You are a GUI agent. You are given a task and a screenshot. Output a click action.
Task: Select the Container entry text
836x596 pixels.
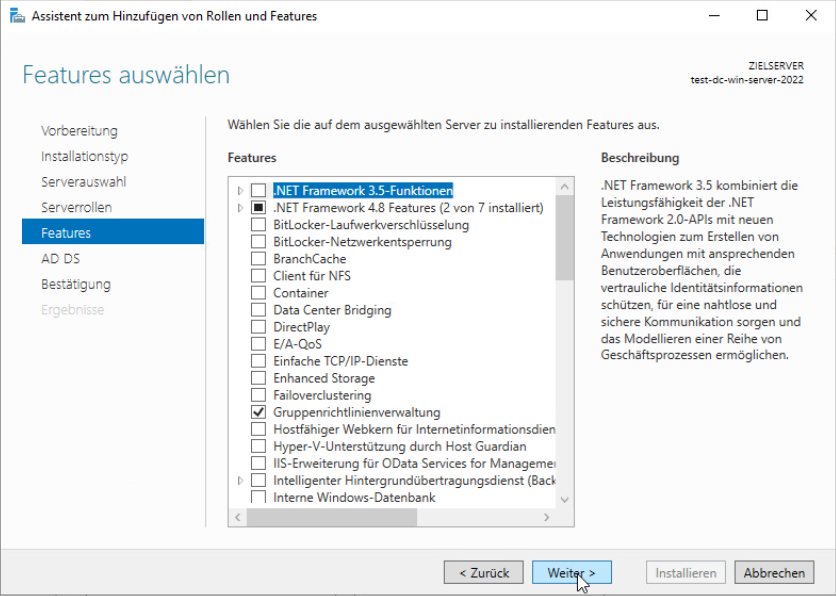[301, 293]
